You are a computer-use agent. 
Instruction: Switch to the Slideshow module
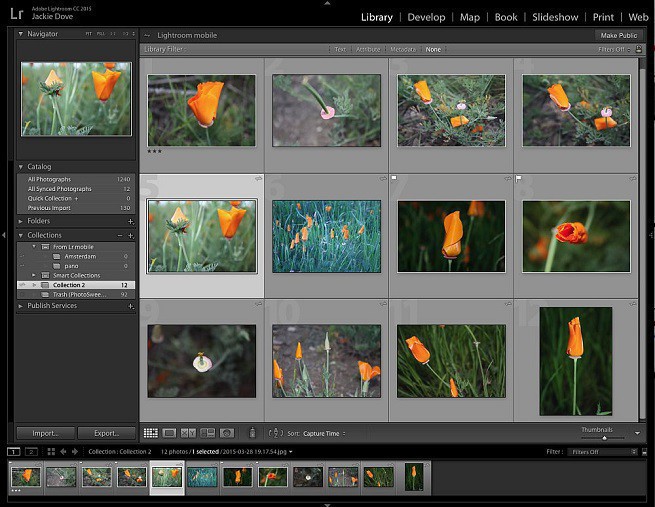[x=555, y=17]
